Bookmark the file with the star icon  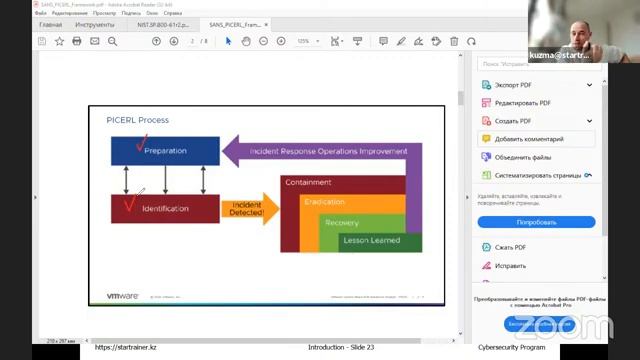pyautogui.click(x=60, y=41)
